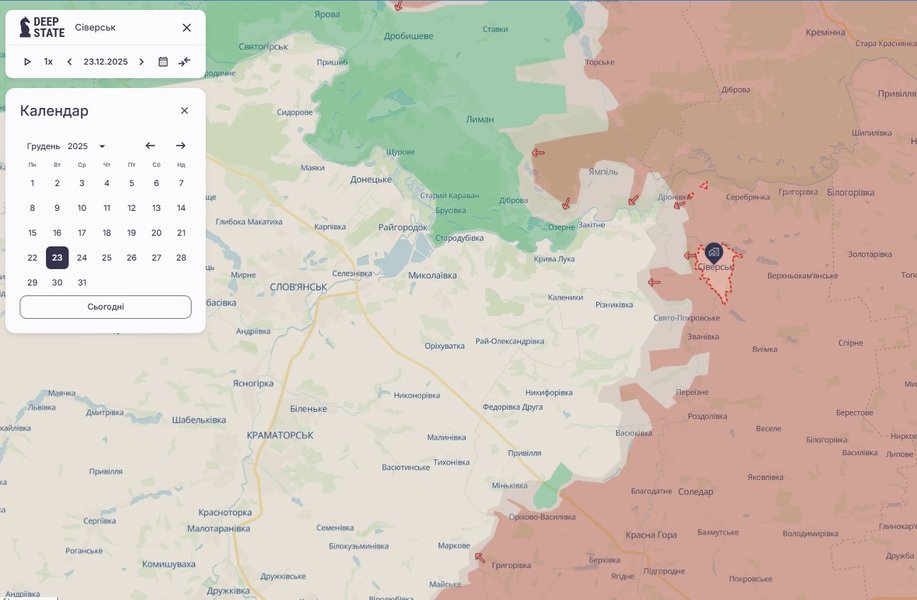This screenshot has height=600, width=917.
Task: Toggle the calendar icon
Action: (x=163, y=62)
